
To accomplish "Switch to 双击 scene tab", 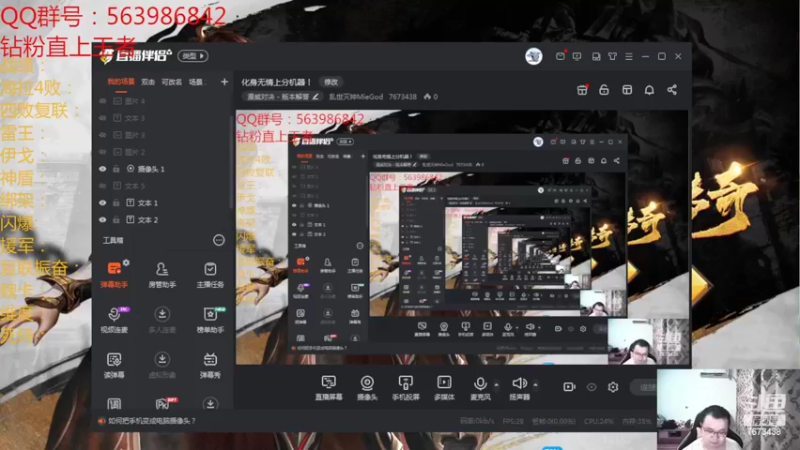I will [148, 82].
